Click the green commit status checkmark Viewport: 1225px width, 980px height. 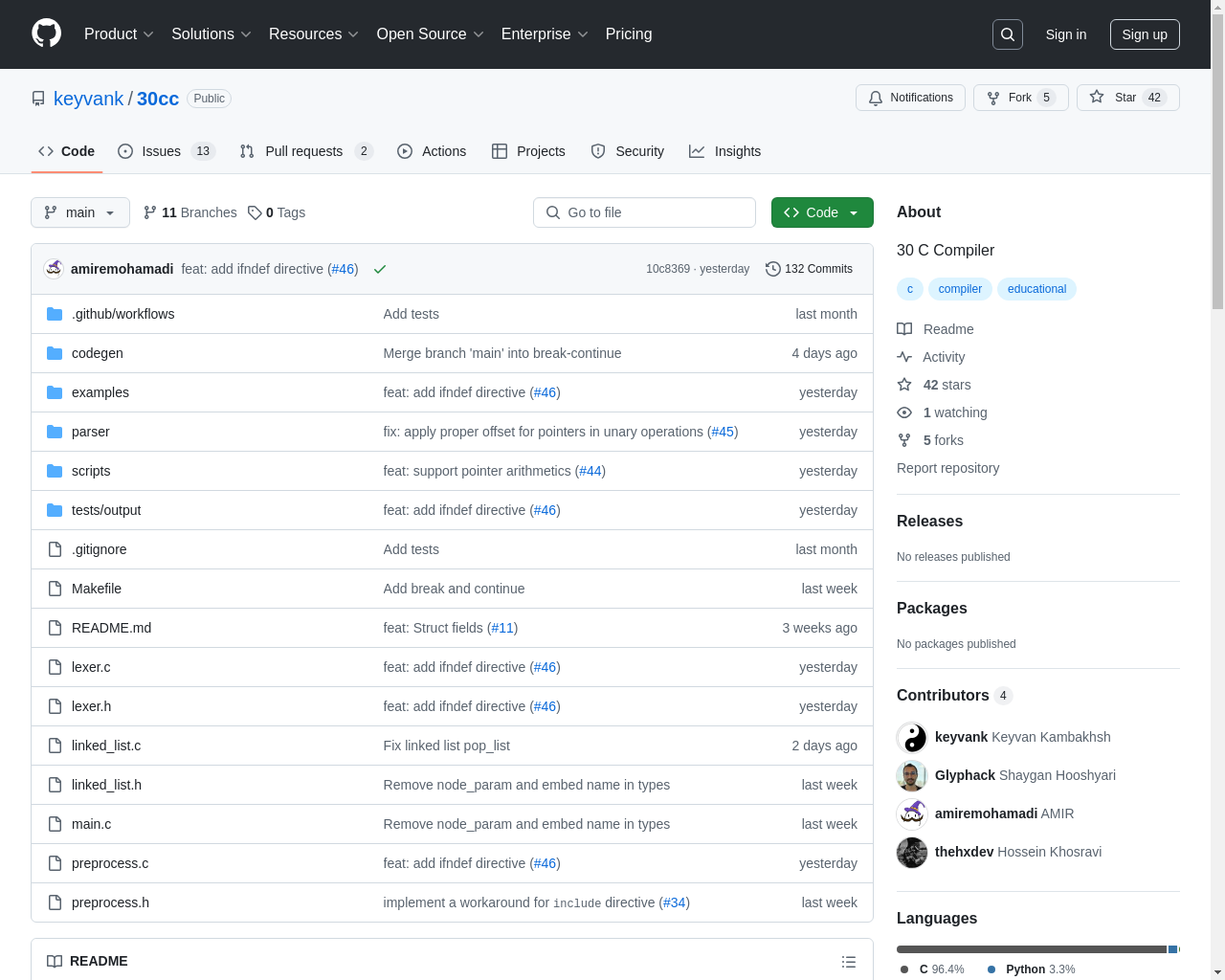380,269
